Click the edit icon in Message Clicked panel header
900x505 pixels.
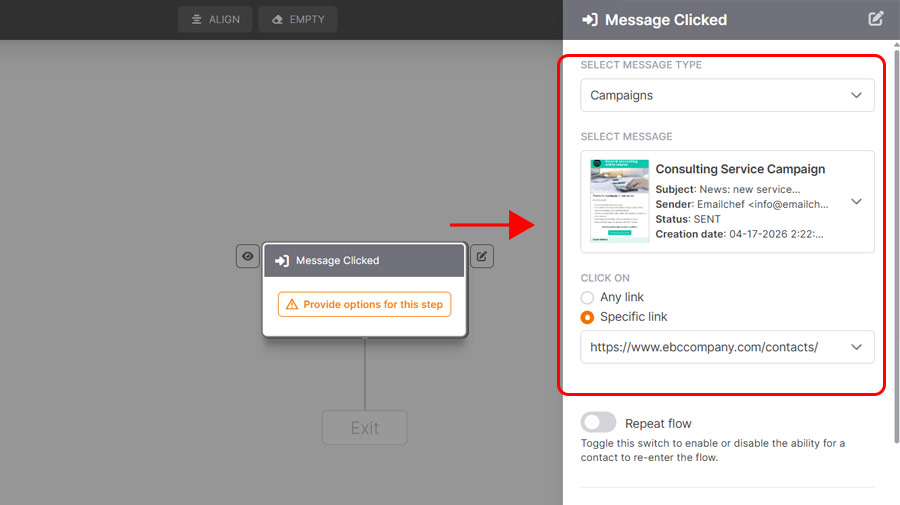coord(876,19)
